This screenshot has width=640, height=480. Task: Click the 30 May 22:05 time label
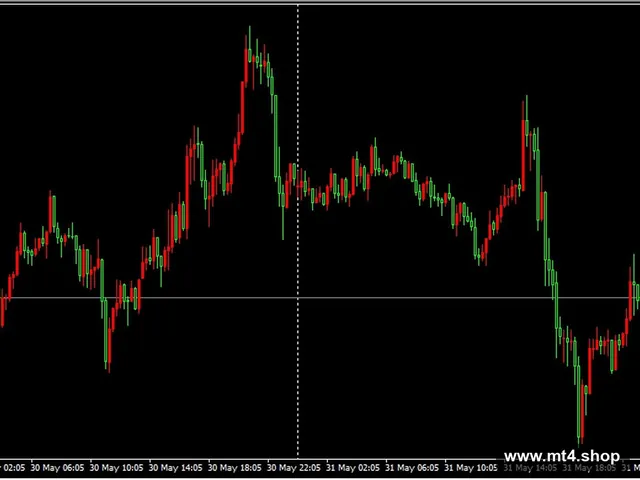pos(294,468)
